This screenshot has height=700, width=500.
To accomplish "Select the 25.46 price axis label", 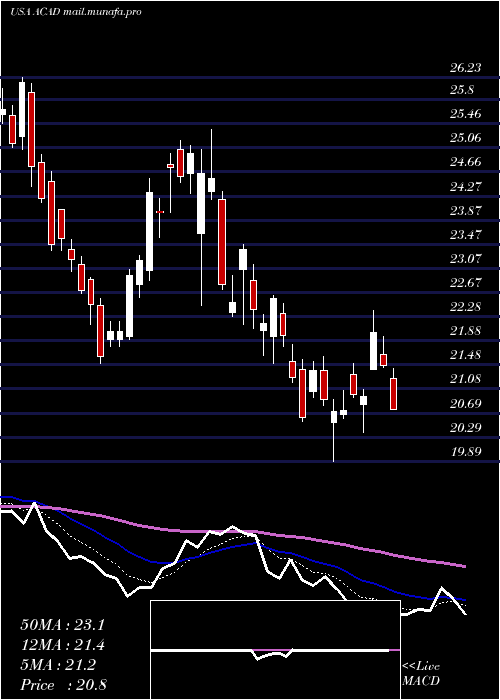I will (x=465, y=114).
